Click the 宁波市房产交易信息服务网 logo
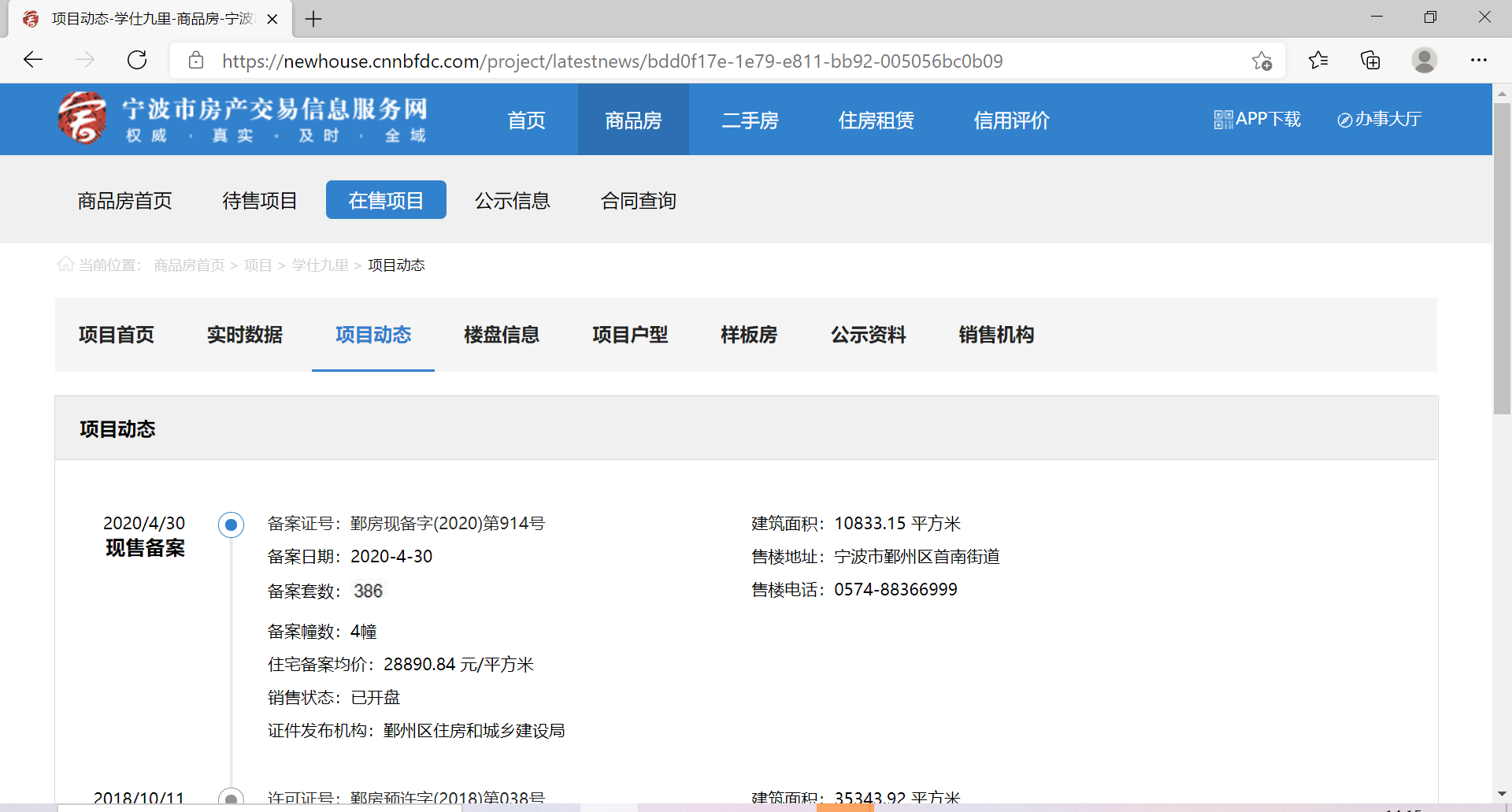This screenshot has height=812, width=1512. coord(243,119)
